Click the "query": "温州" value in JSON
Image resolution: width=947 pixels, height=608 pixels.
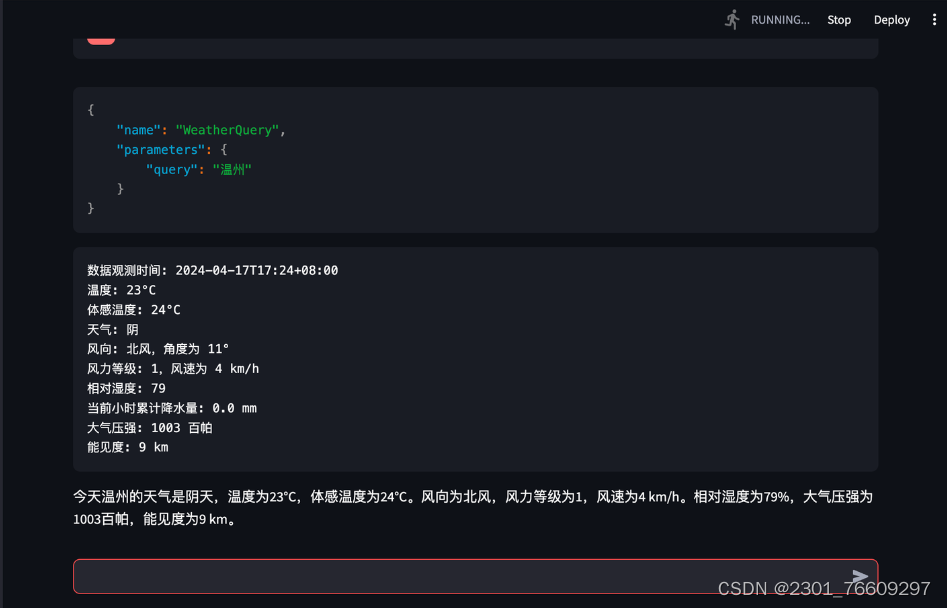point(232,169)
